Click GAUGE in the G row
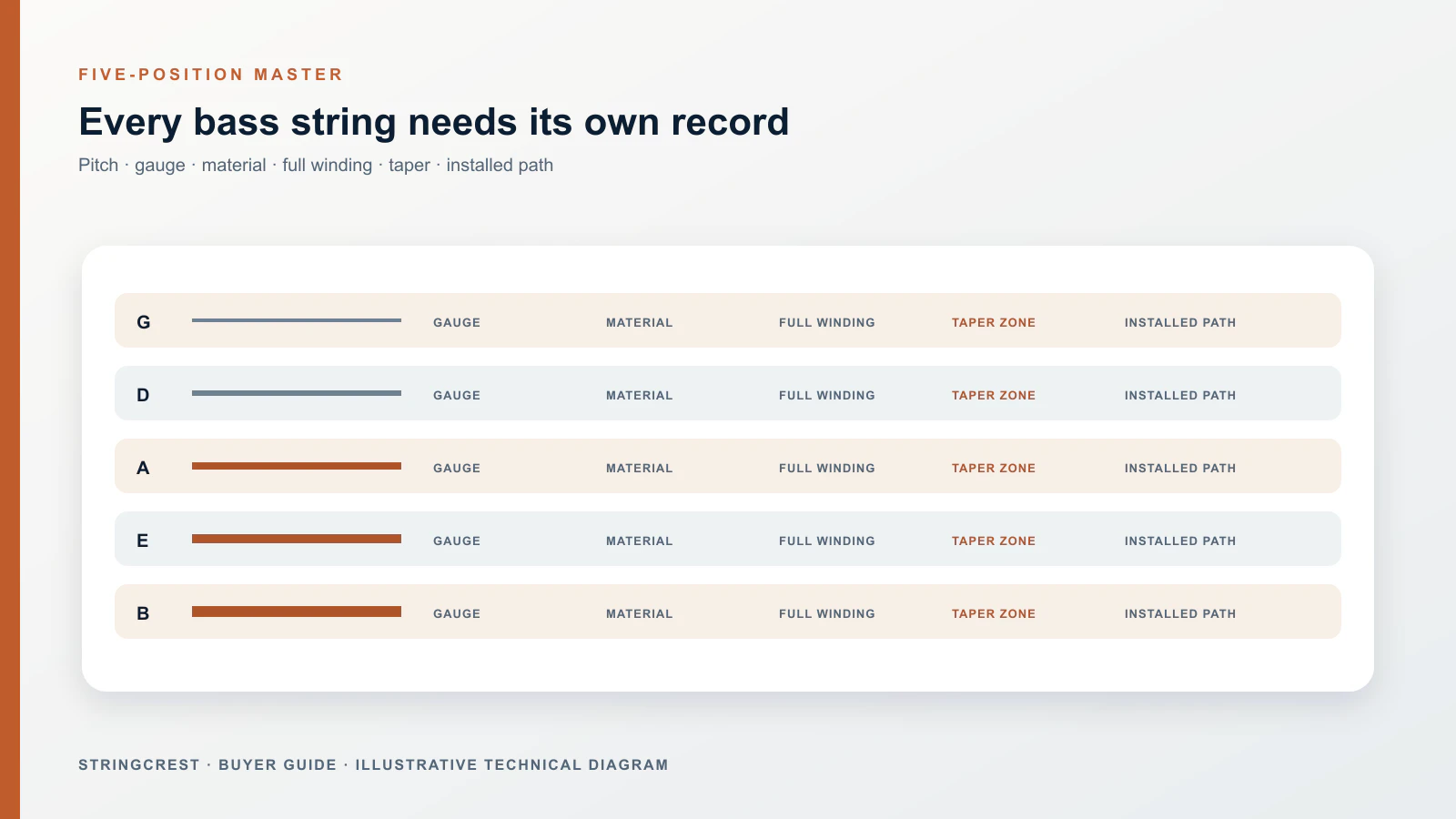The image size is (1456, 819). [x=457, y=323]
